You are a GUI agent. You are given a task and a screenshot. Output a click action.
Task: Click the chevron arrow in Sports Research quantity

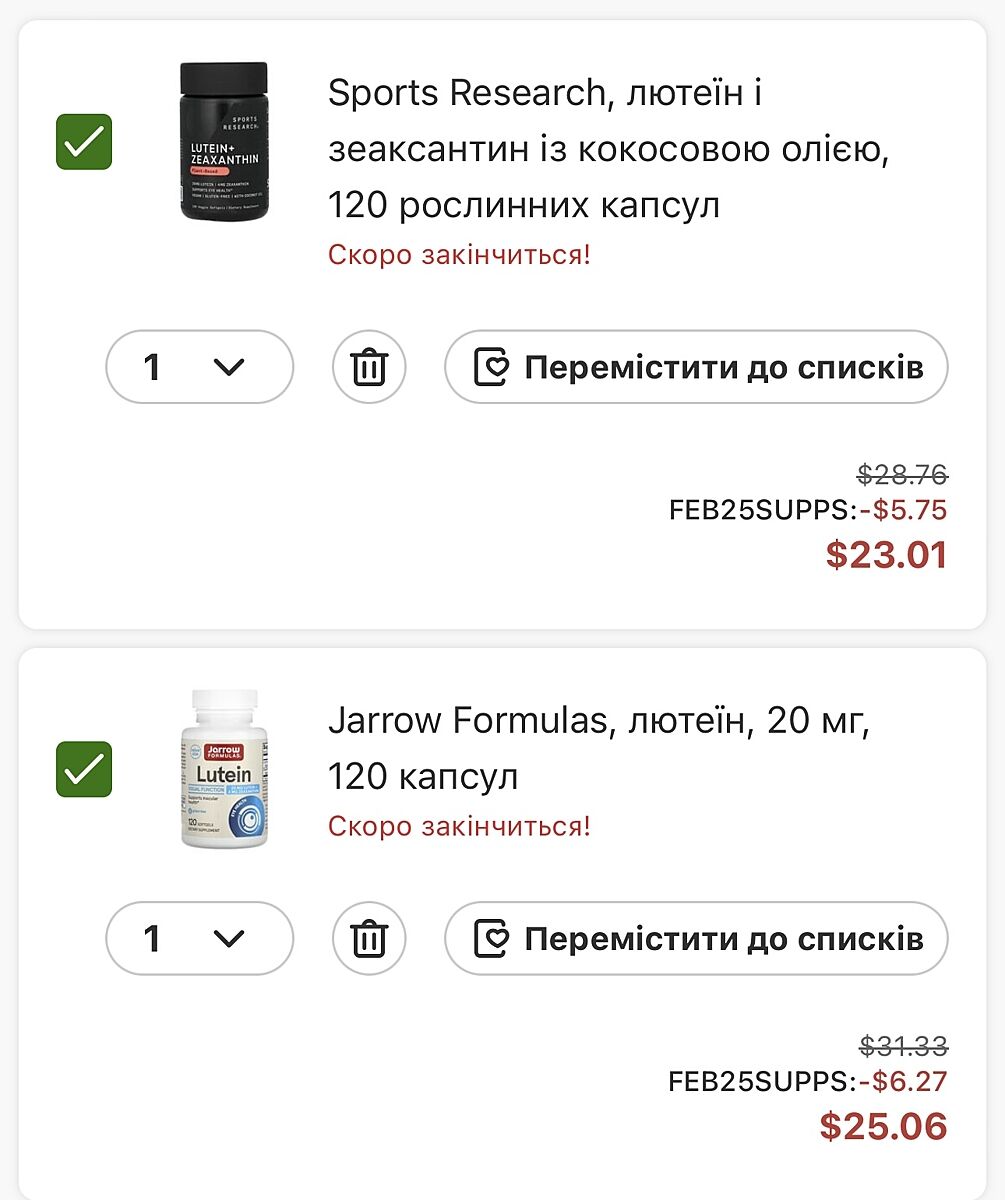tap(229, 367)
